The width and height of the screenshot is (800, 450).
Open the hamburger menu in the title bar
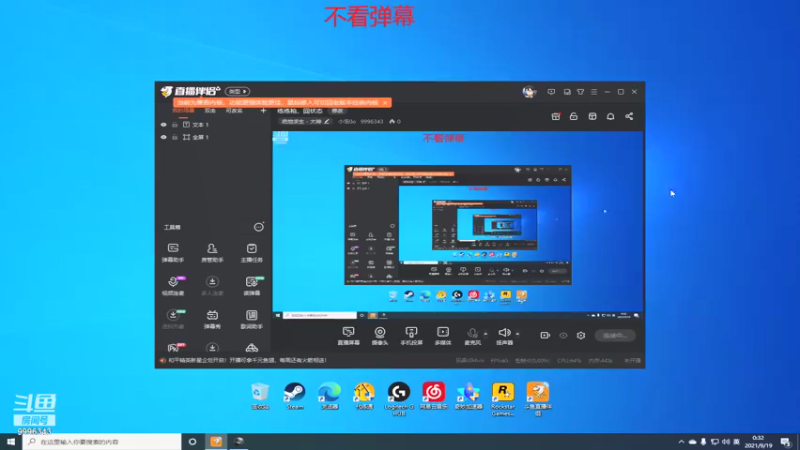[x=594, y=92]
